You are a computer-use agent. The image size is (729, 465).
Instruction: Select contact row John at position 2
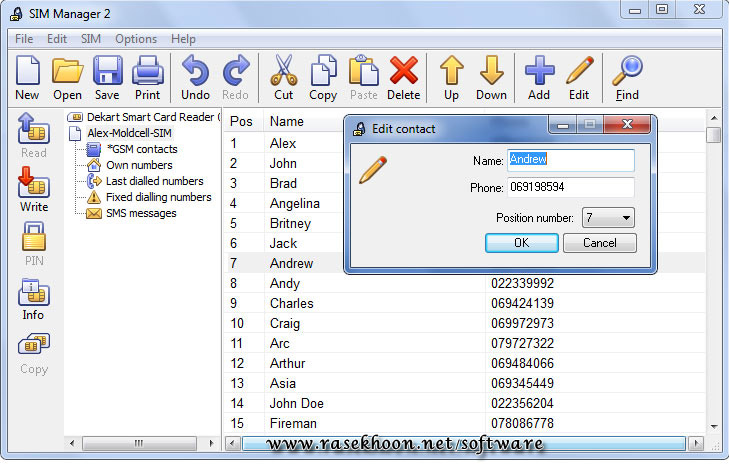pos(284,163)
